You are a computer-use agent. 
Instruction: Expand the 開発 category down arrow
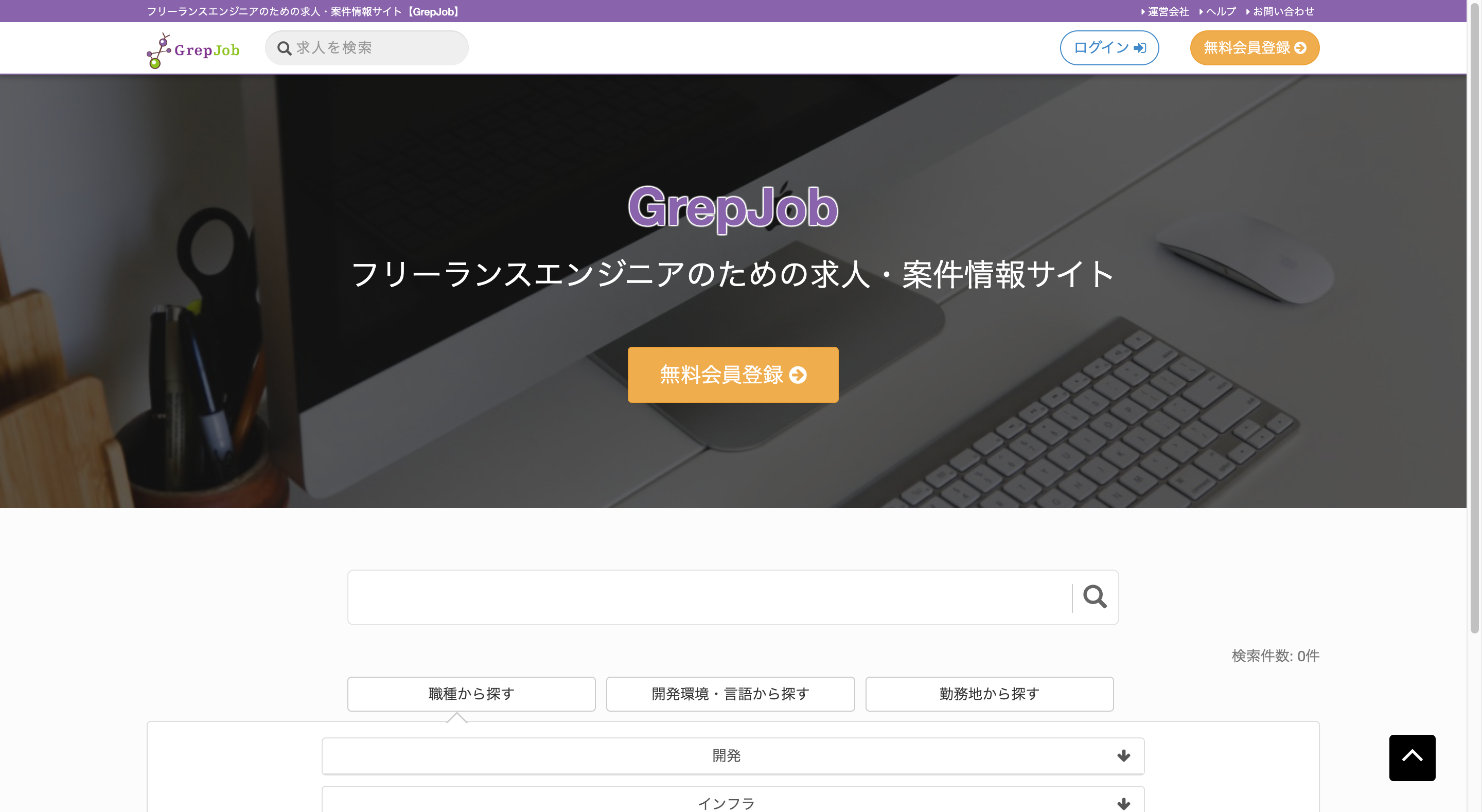[1123, 755]
